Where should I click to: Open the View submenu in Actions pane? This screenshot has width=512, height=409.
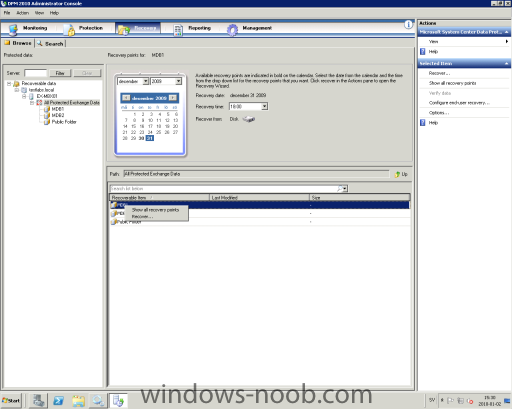click(464, 41)
